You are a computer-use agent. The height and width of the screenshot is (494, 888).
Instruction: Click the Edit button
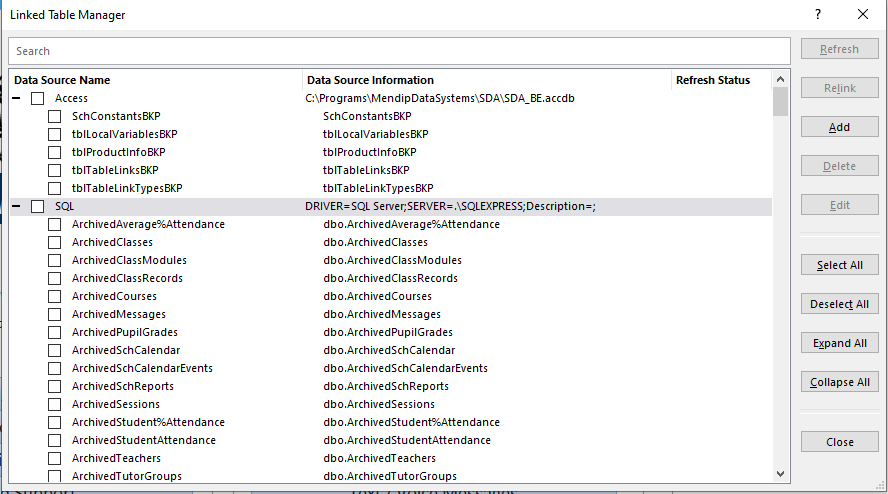pyautogui.click(x=839, y=206)
